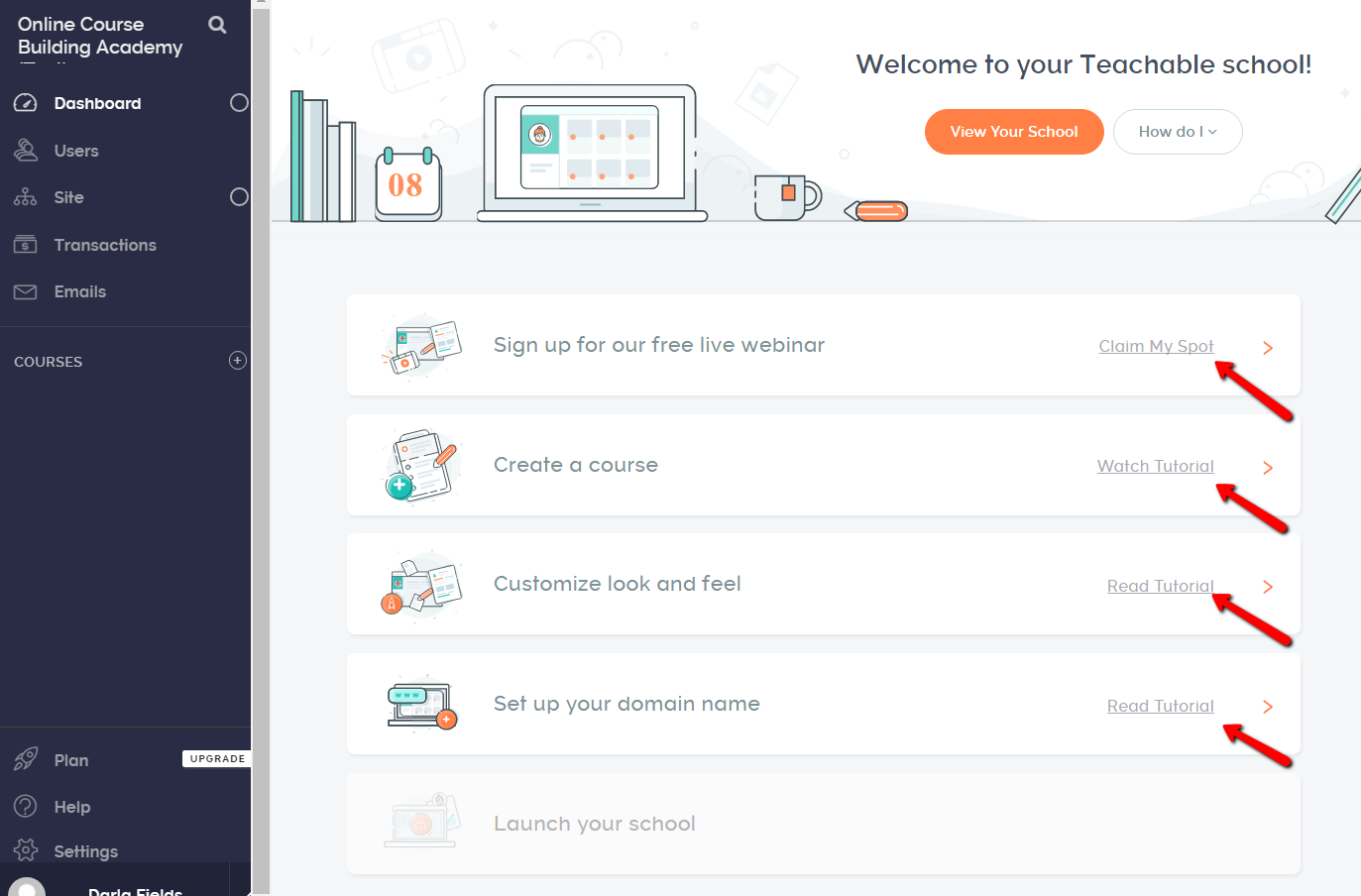Image resolution: width=1361 pixels, height=896 pixels.
Task: Click the Emails envelope icon
Action: click(26, 291)
